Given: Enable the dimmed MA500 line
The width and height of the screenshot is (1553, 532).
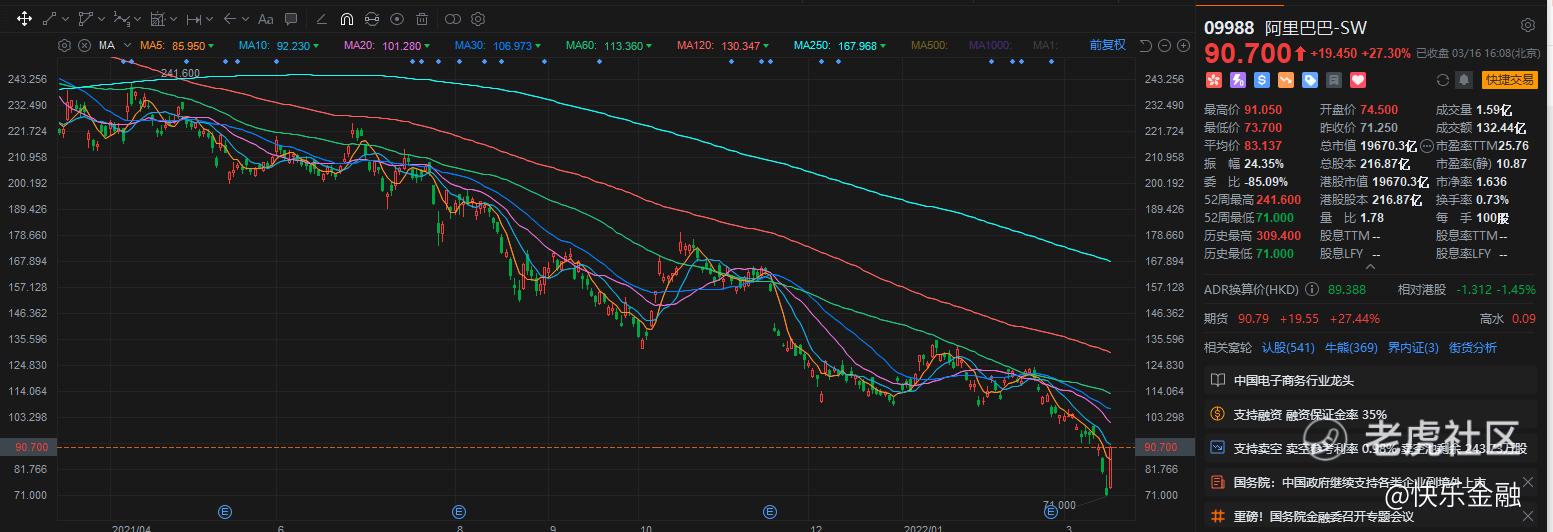Looking at the screenshot, I should 930,46.
